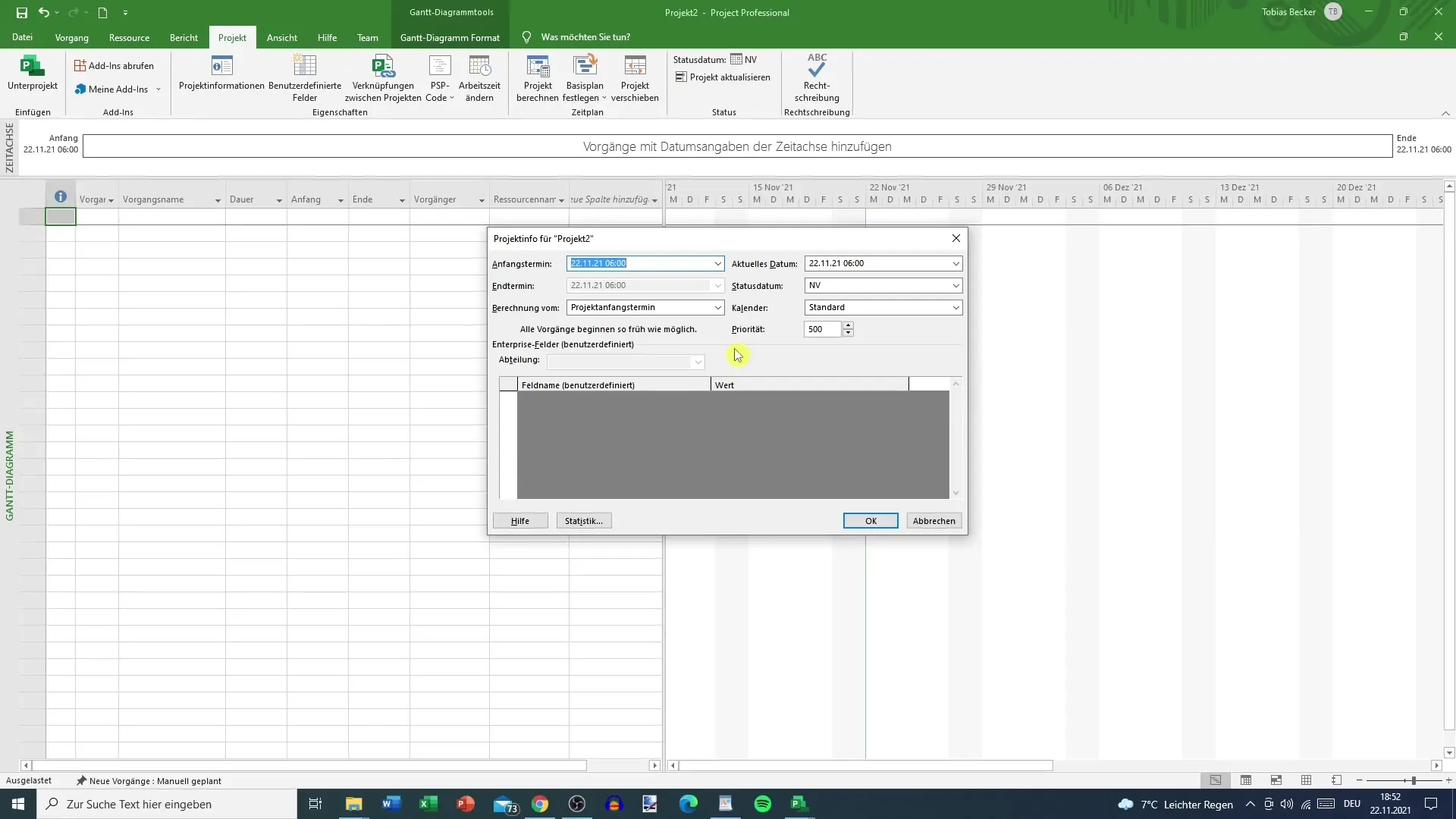The height and width of the screenshot is (819, 1456).
Task: Switch to the Ansicht tab
Action: [x=281, y=37]
